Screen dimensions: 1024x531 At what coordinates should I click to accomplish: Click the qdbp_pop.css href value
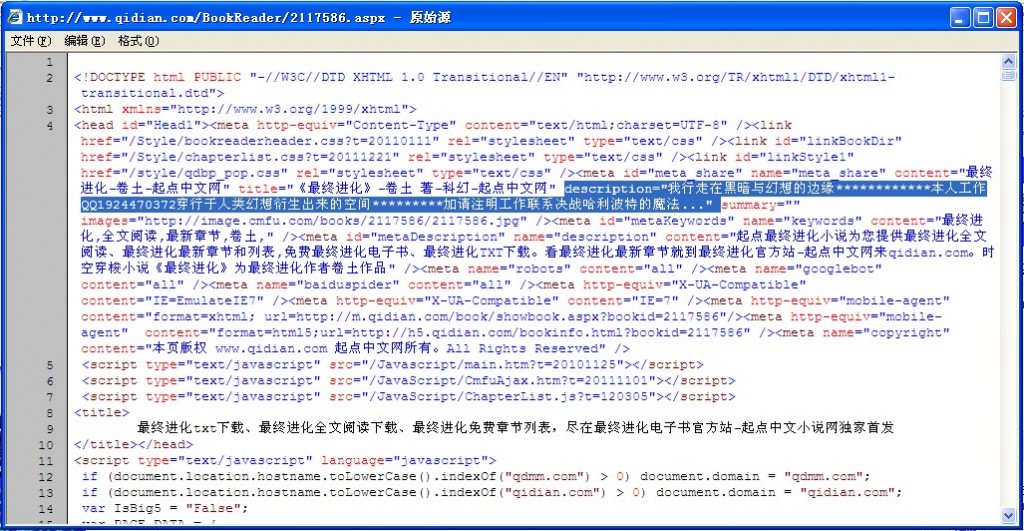[206, 173]
